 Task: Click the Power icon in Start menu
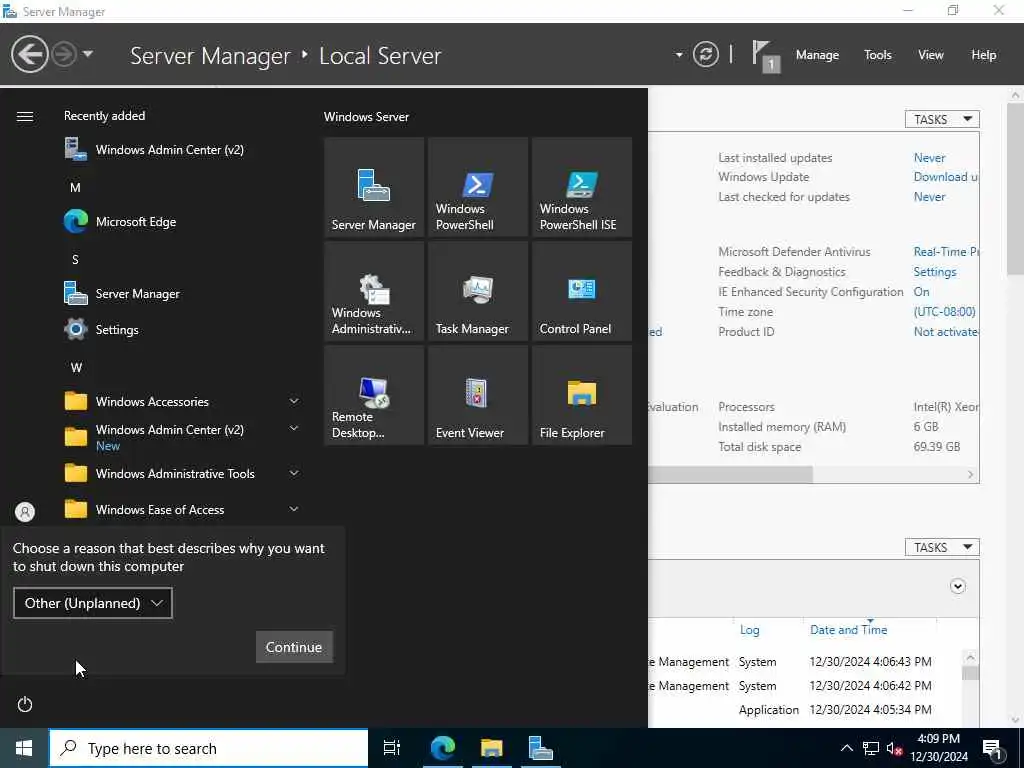pyautogui.click(x=25, y=704)
